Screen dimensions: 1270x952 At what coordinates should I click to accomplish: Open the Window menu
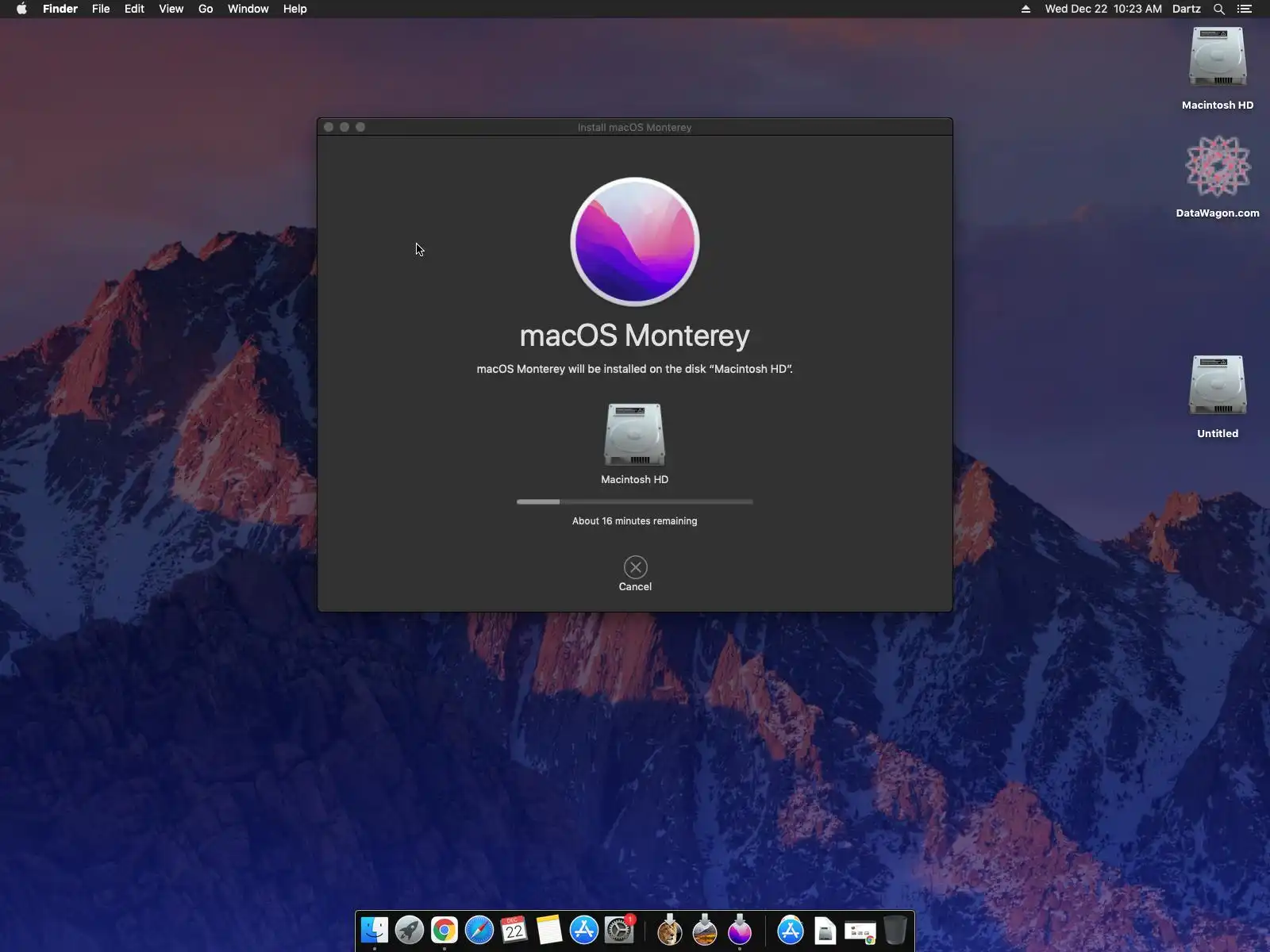tap(248, 9)
